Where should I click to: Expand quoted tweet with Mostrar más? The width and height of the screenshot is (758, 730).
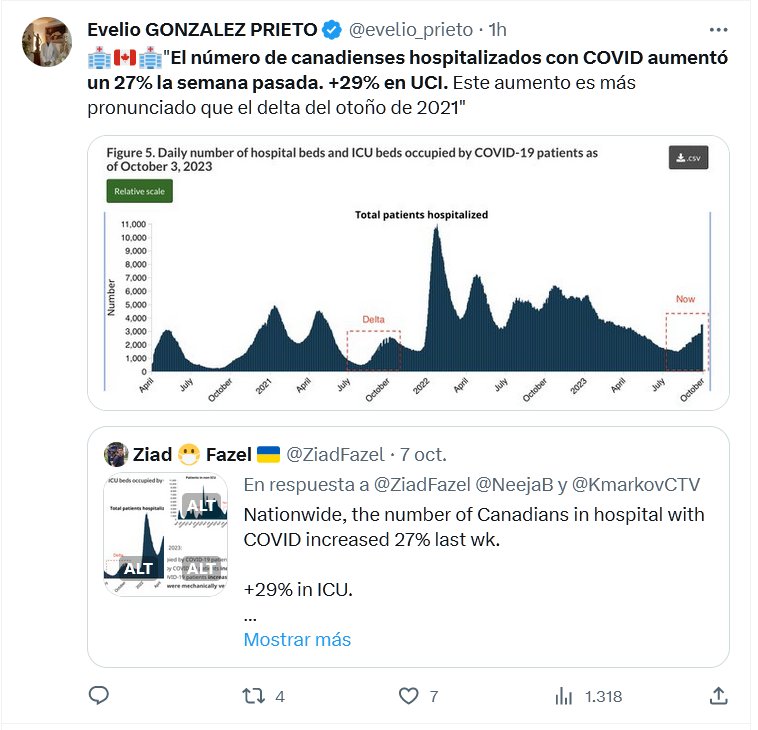pos(297,639)
